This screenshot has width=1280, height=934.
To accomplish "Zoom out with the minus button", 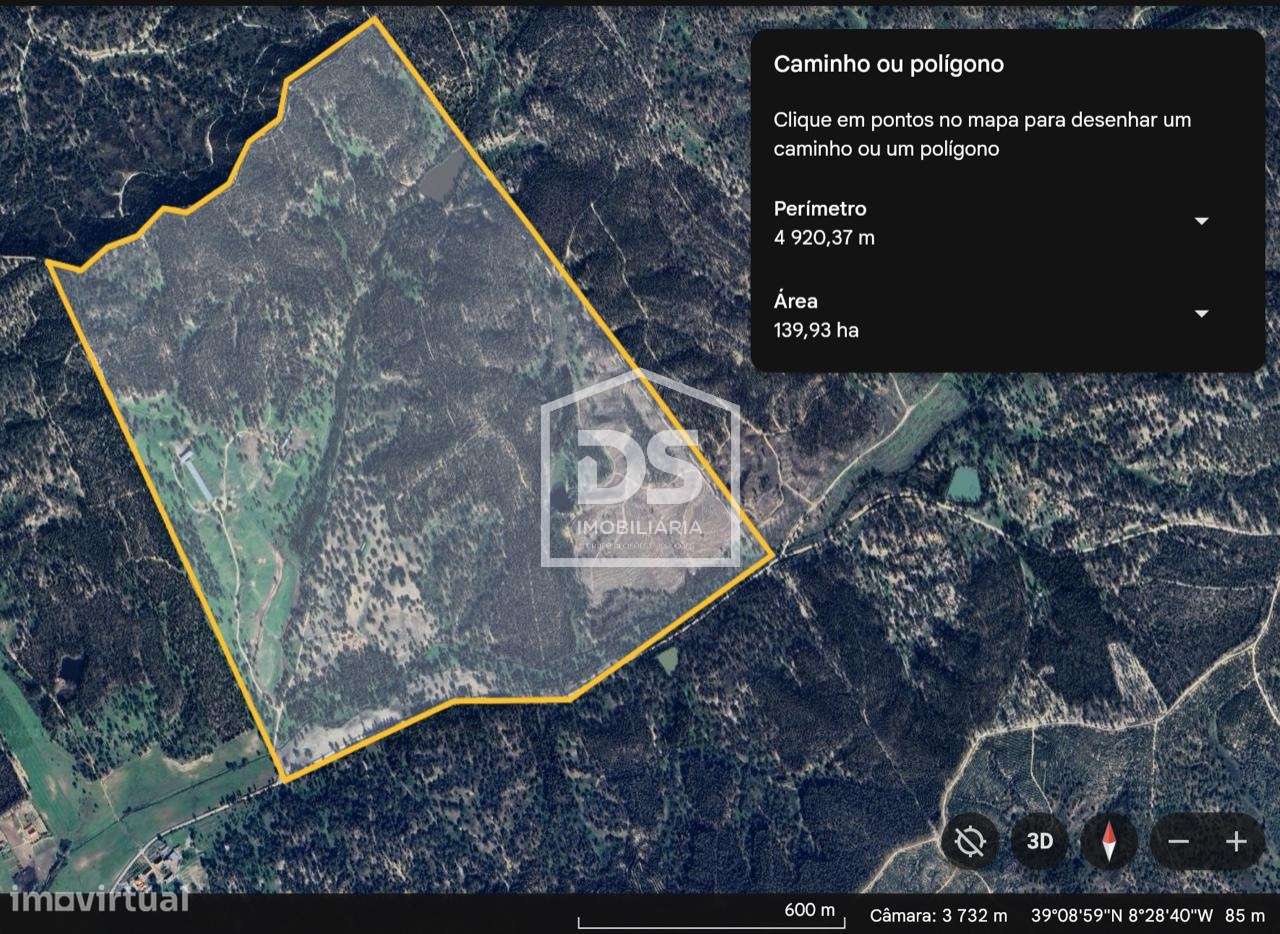I will (x=1178, y=841).
